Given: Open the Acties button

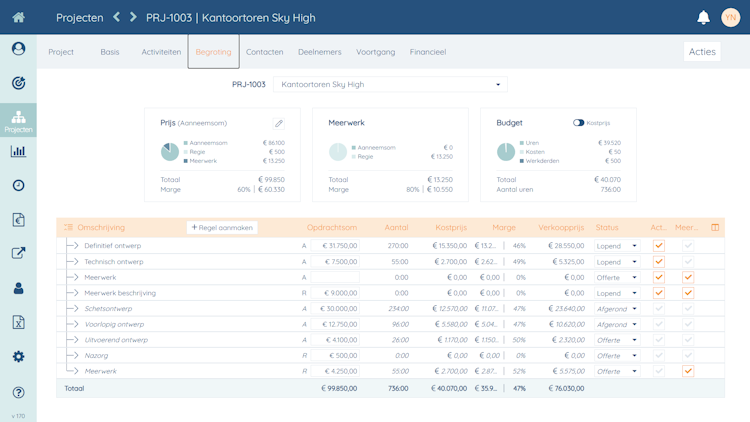Looking at the screenshot, I should 702,52.
